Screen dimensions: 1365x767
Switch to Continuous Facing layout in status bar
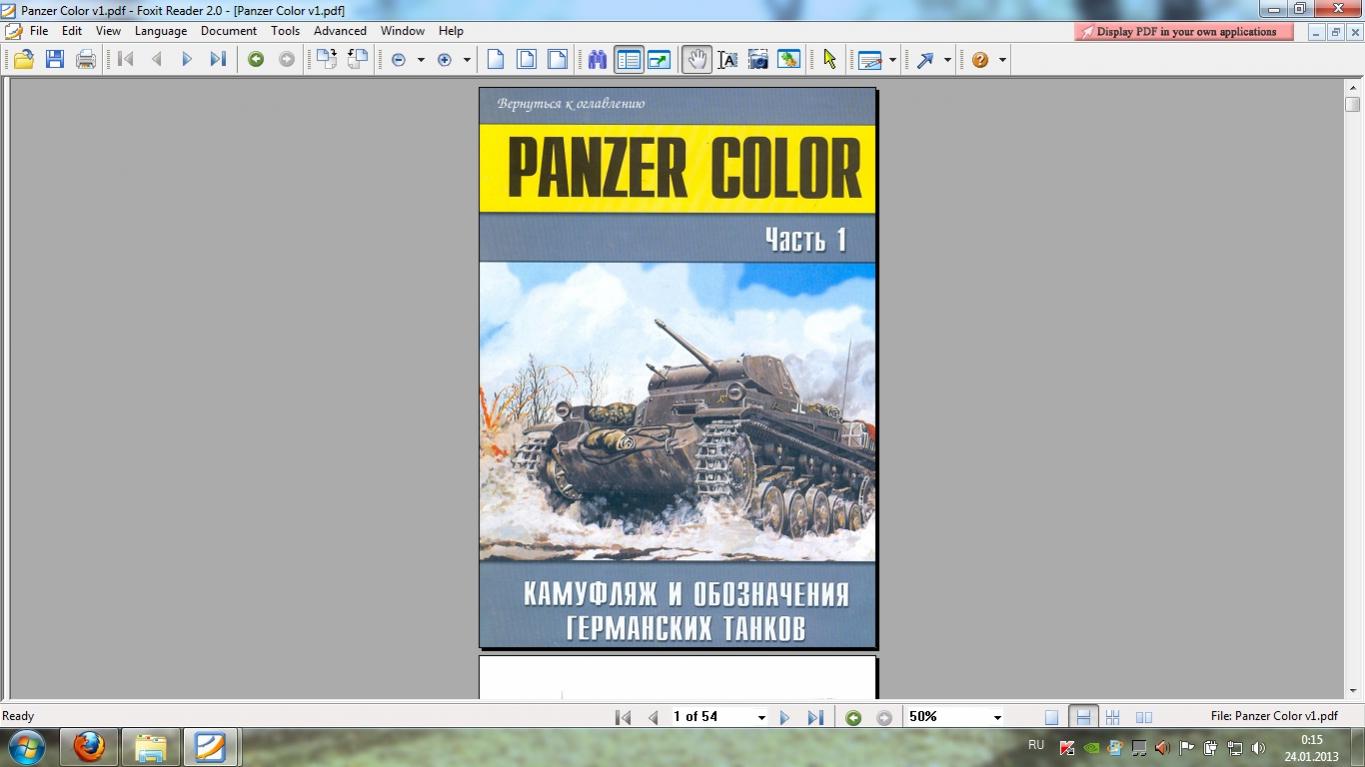1113,717
